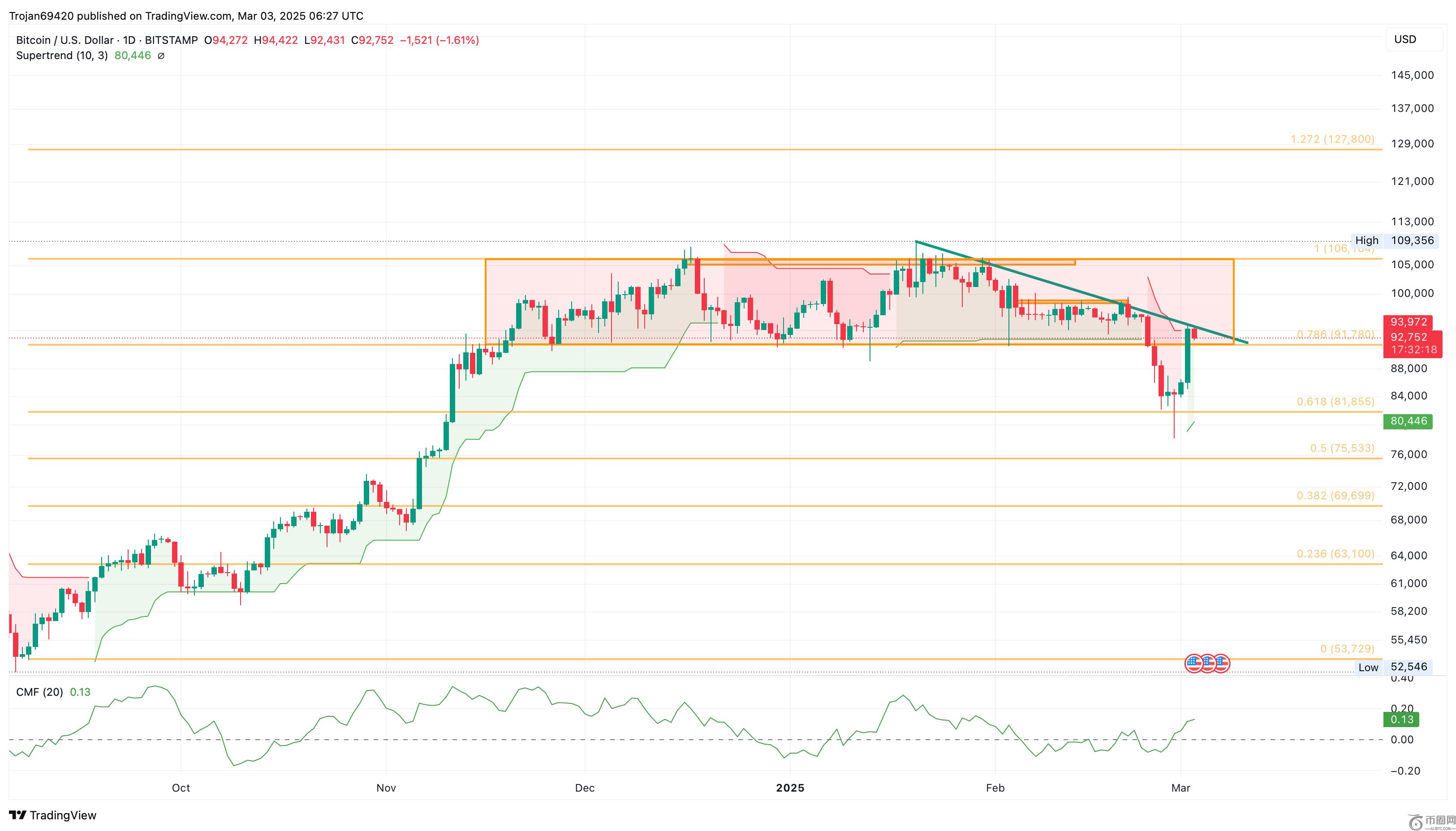Image resolution: width=1456 pixels, height=831 pixels.
Task: Click the red 92,752 current price countdown label
Action: [1413, 343]
